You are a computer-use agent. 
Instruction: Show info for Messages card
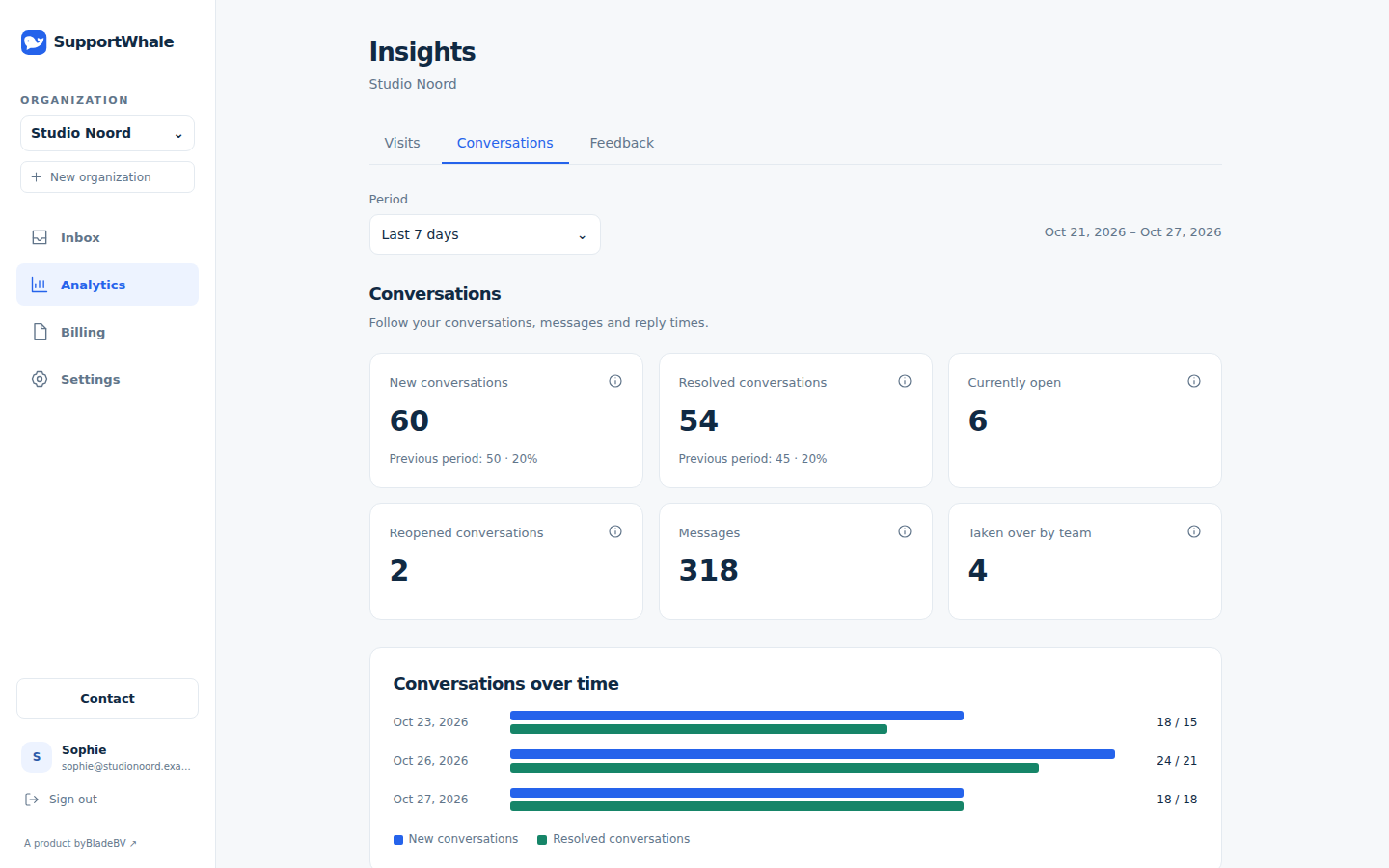905,531
